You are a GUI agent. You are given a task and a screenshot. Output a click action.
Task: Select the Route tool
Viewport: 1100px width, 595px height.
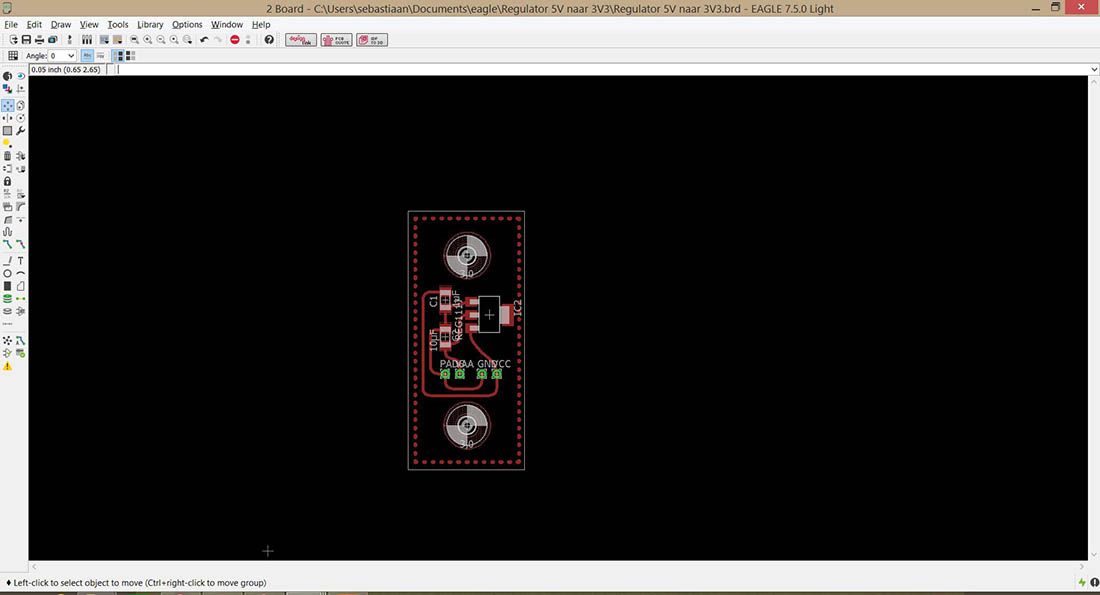[7, 244]
